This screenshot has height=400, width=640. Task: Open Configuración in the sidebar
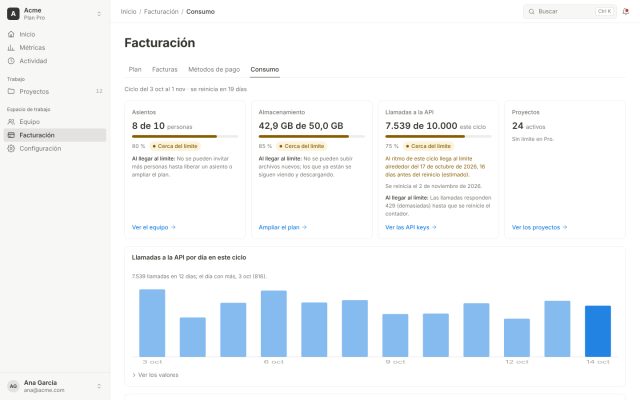click(x=55, y=149)
